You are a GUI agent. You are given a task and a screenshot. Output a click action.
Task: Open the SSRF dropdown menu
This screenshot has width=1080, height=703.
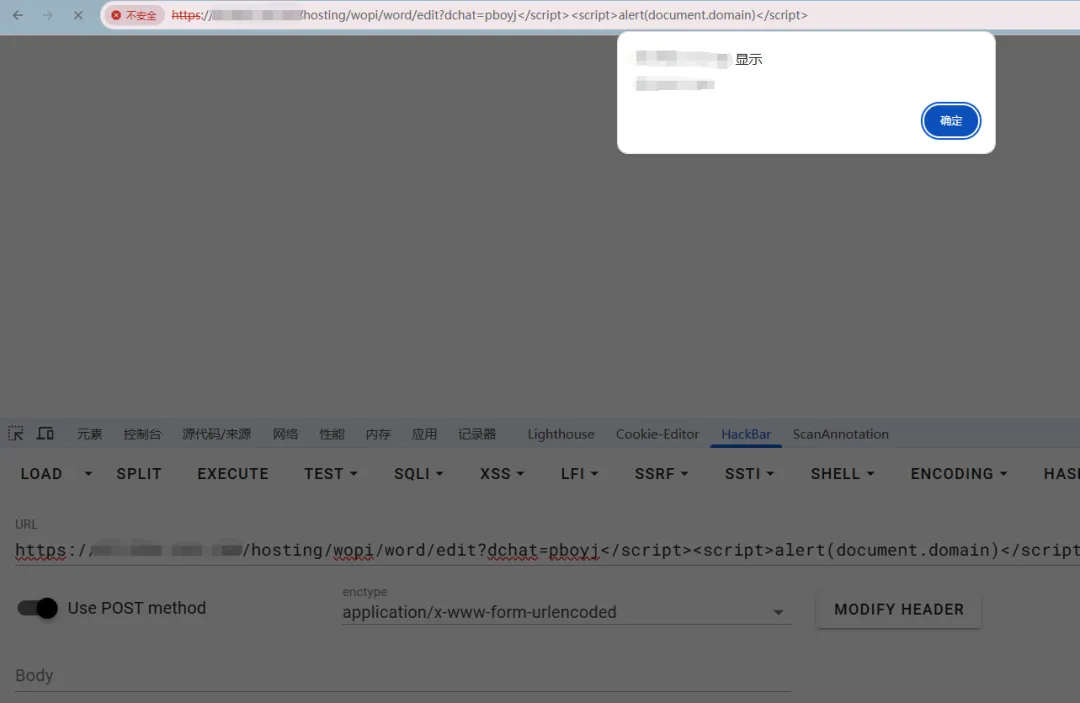point(661,474)
